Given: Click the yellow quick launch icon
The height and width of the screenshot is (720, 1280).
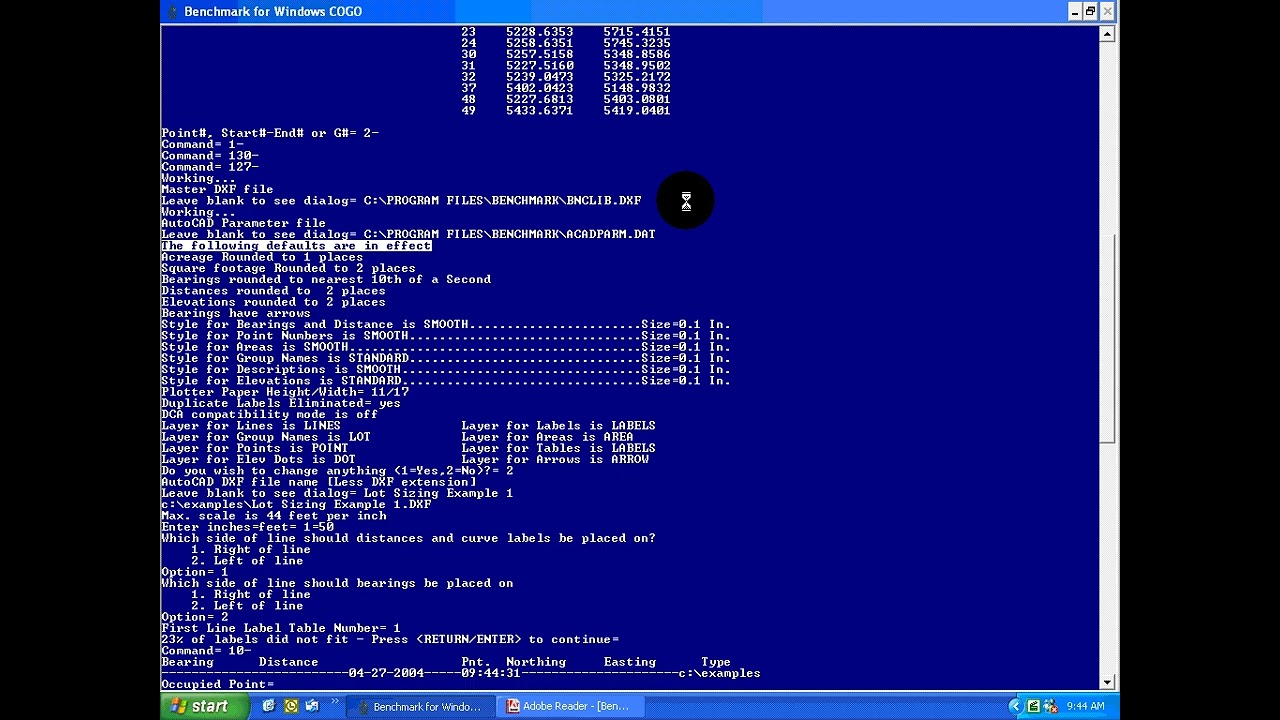Looking at the screenshot, I should pyautogui.click(x=291, y=706).
